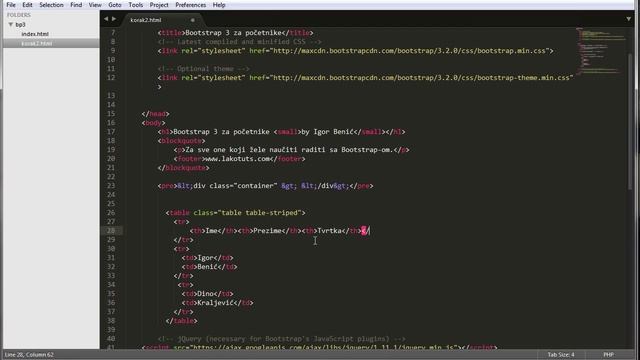Select the bp3 folder in sidebar

20,24
